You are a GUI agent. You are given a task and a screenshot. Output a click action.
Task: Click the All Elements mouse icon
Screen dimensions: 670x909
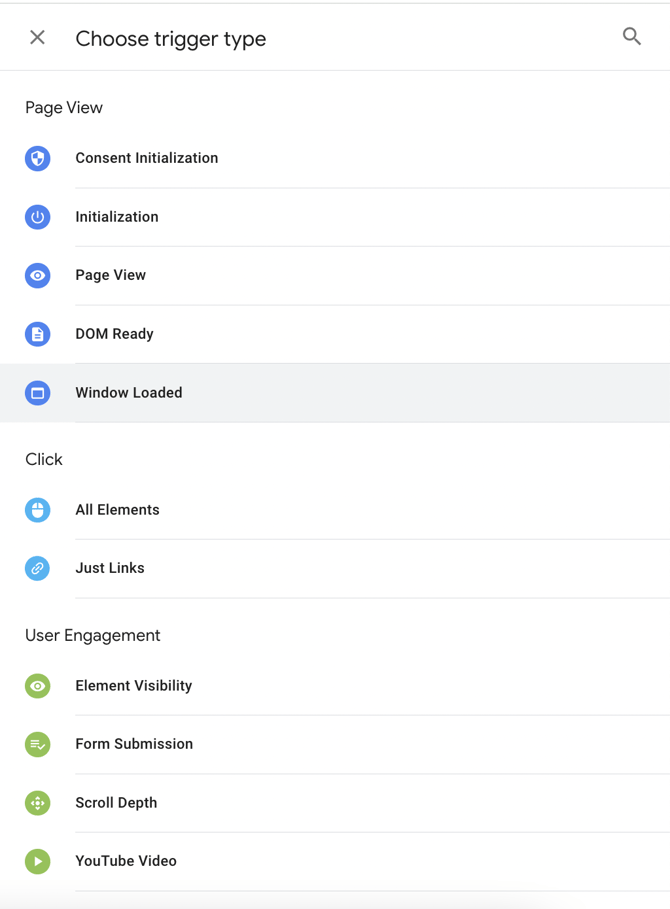[x=38, y=510]
